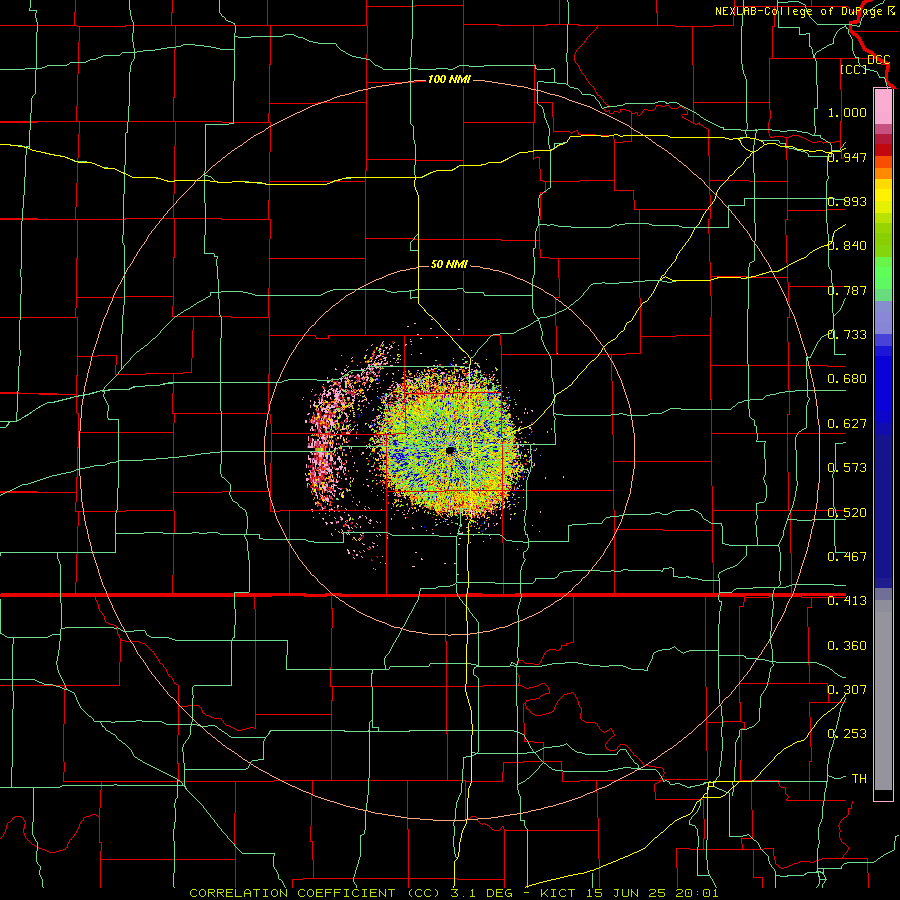Click the 0.253 legend value
The image size is (900, 900).
coord(847,734)
